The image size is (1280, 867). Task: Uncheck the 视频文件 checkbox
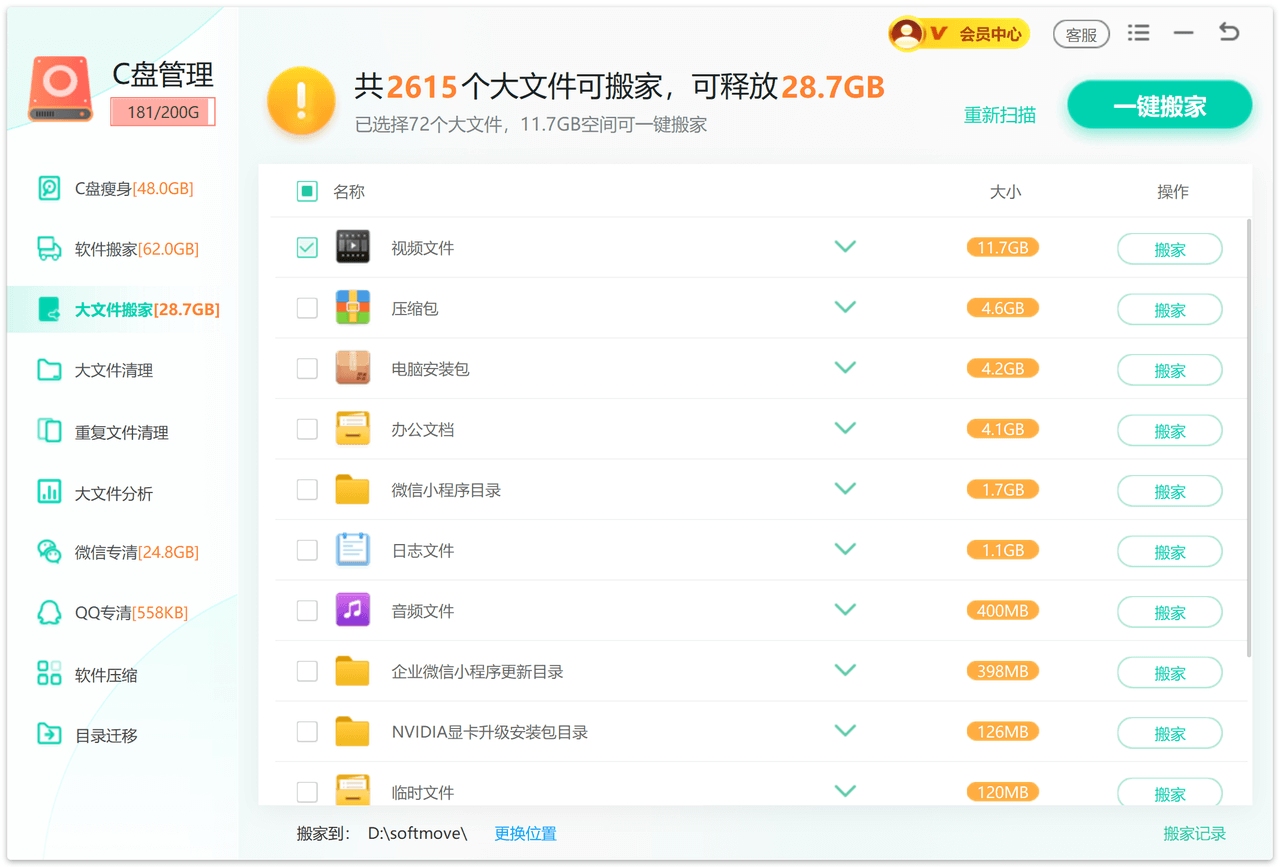tap(307, 247)
